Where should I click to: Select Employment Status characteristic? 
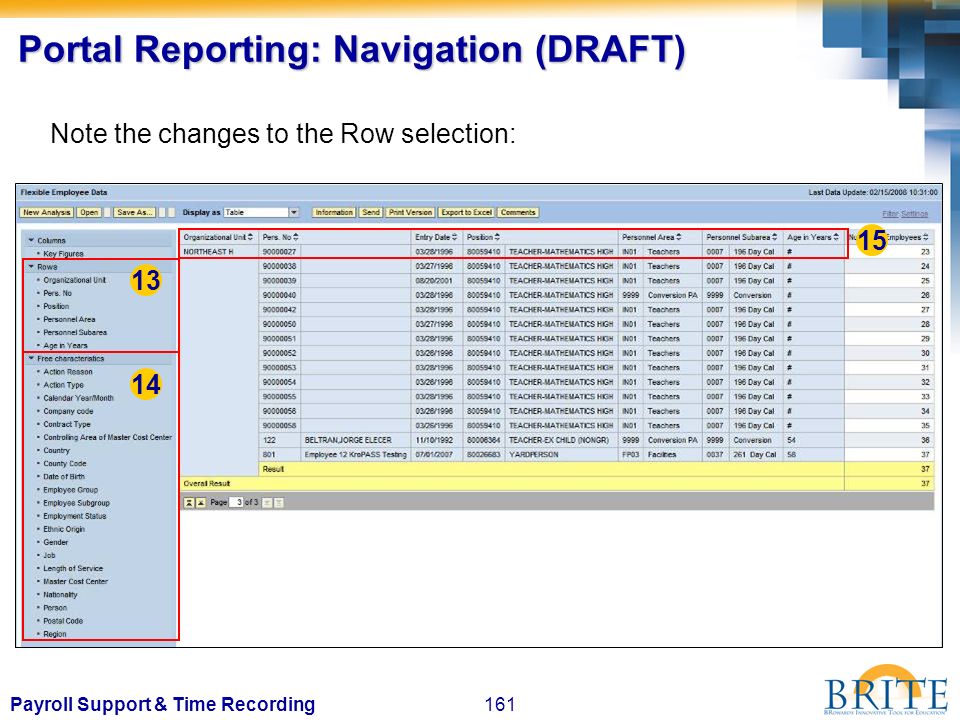tap(75, 516)
